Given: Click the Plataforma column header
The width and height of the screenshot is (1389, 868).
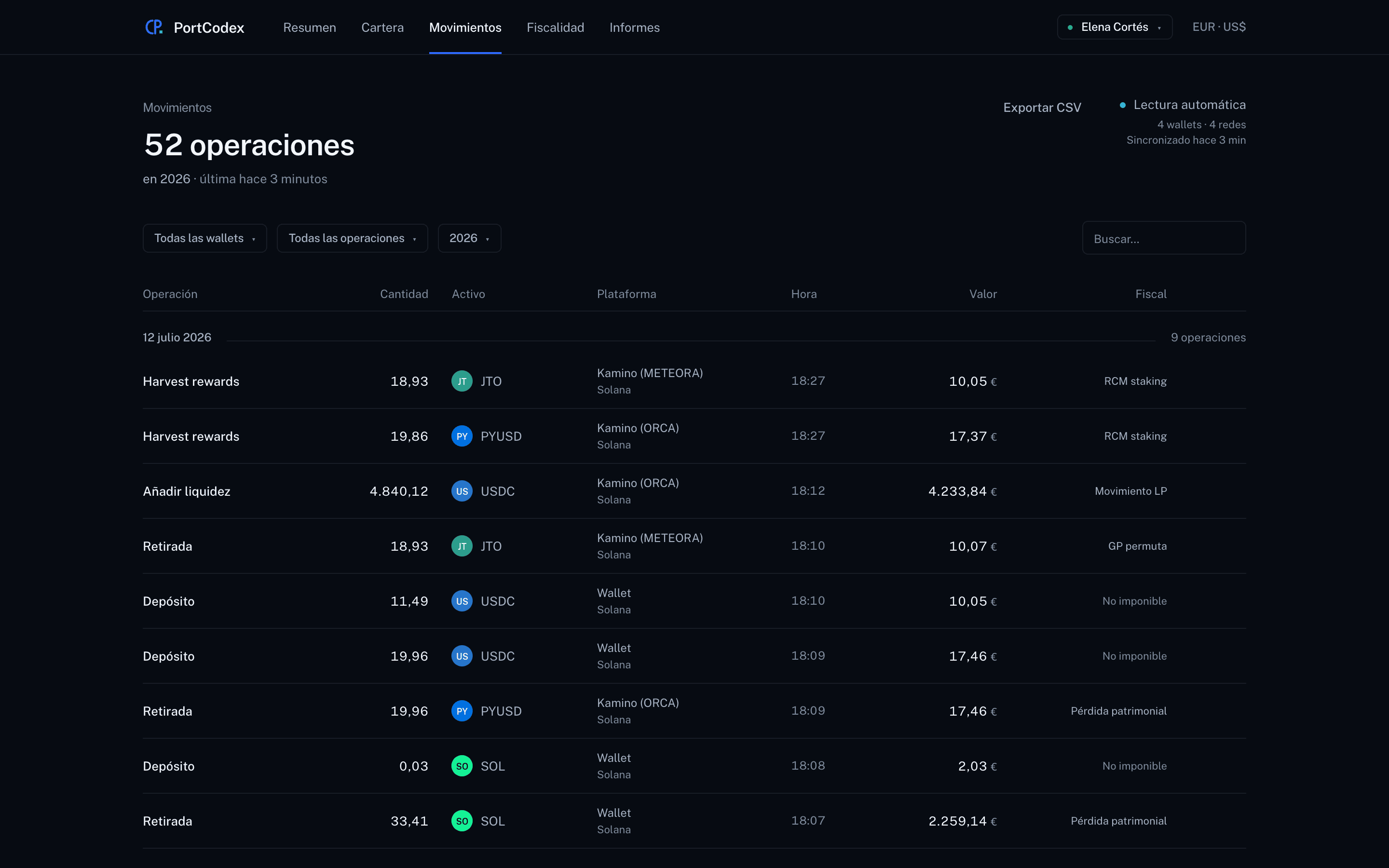Looking at the screenshot, I should point(627,294).
